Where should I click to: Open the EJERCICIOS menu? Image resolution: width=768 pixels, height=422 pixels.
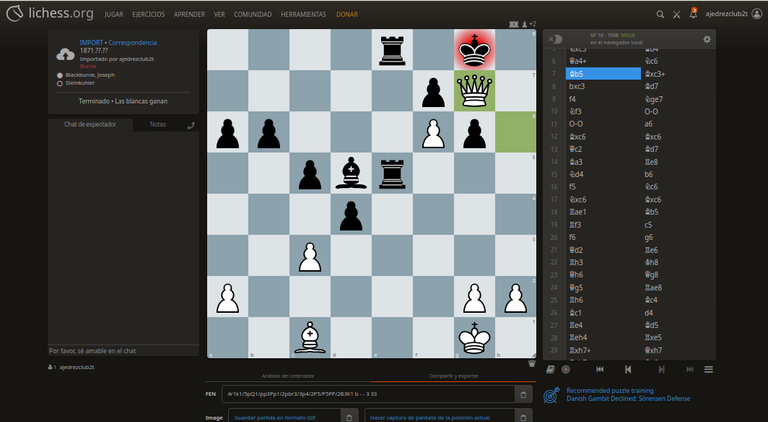tap(148, 15)
